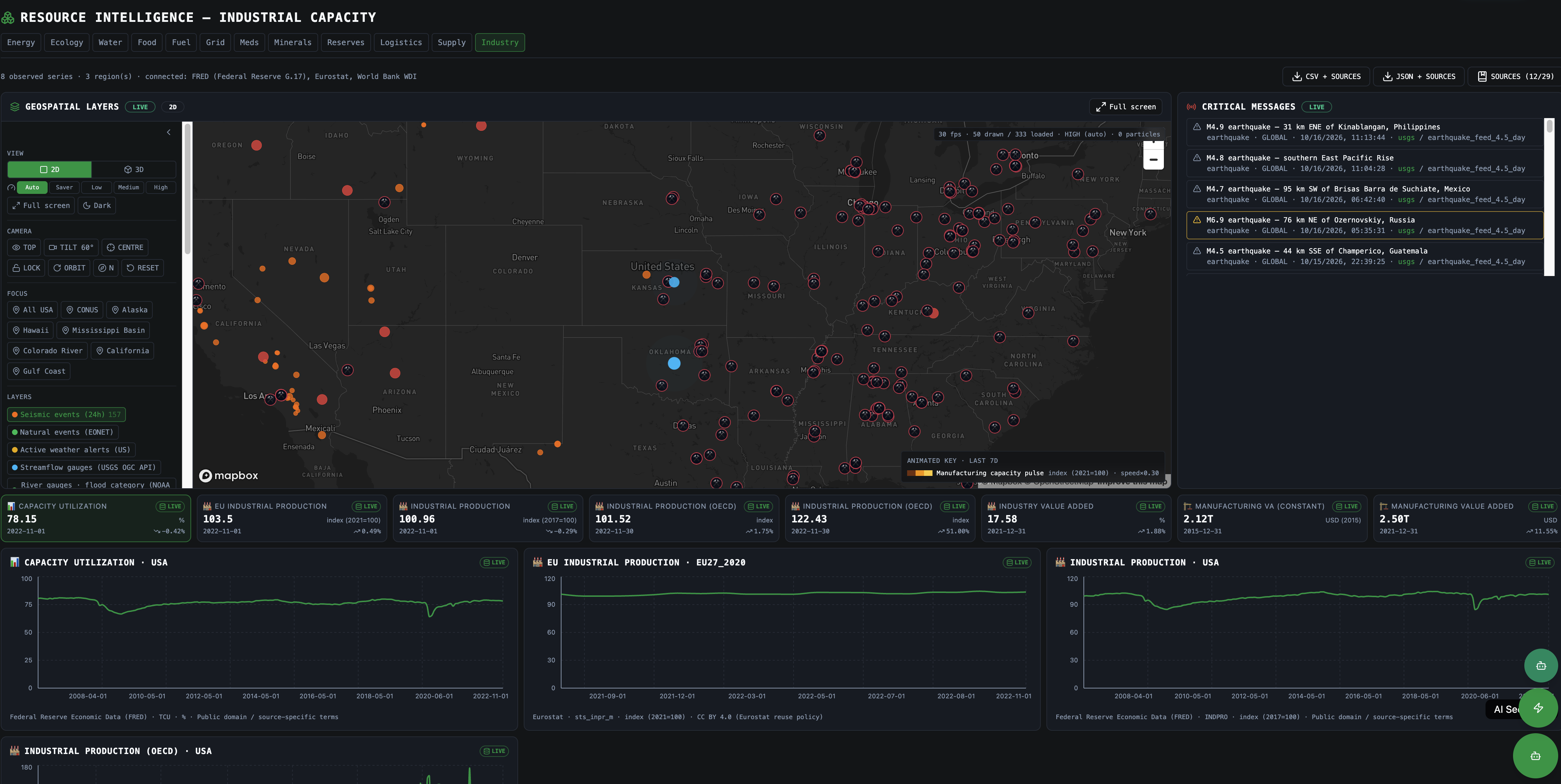This screenshot has width=1561, height=784.
Task: Select the Industry tab
Action: 500,42
